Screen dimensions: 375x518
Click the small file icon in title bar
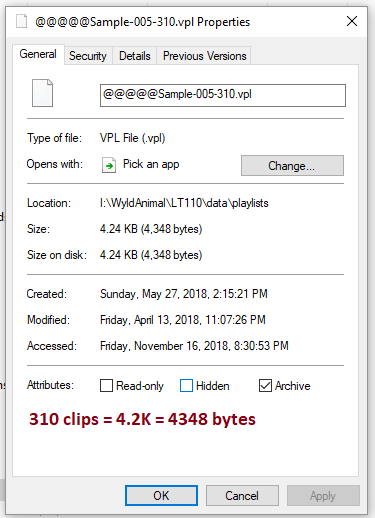22,22
